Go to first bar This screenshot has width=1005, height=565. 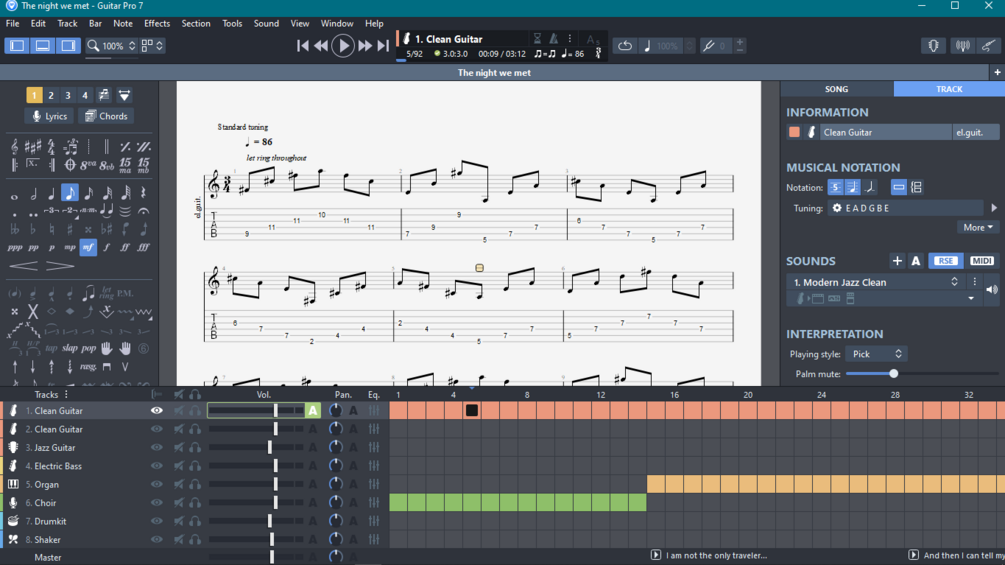[x=303, y=45]
